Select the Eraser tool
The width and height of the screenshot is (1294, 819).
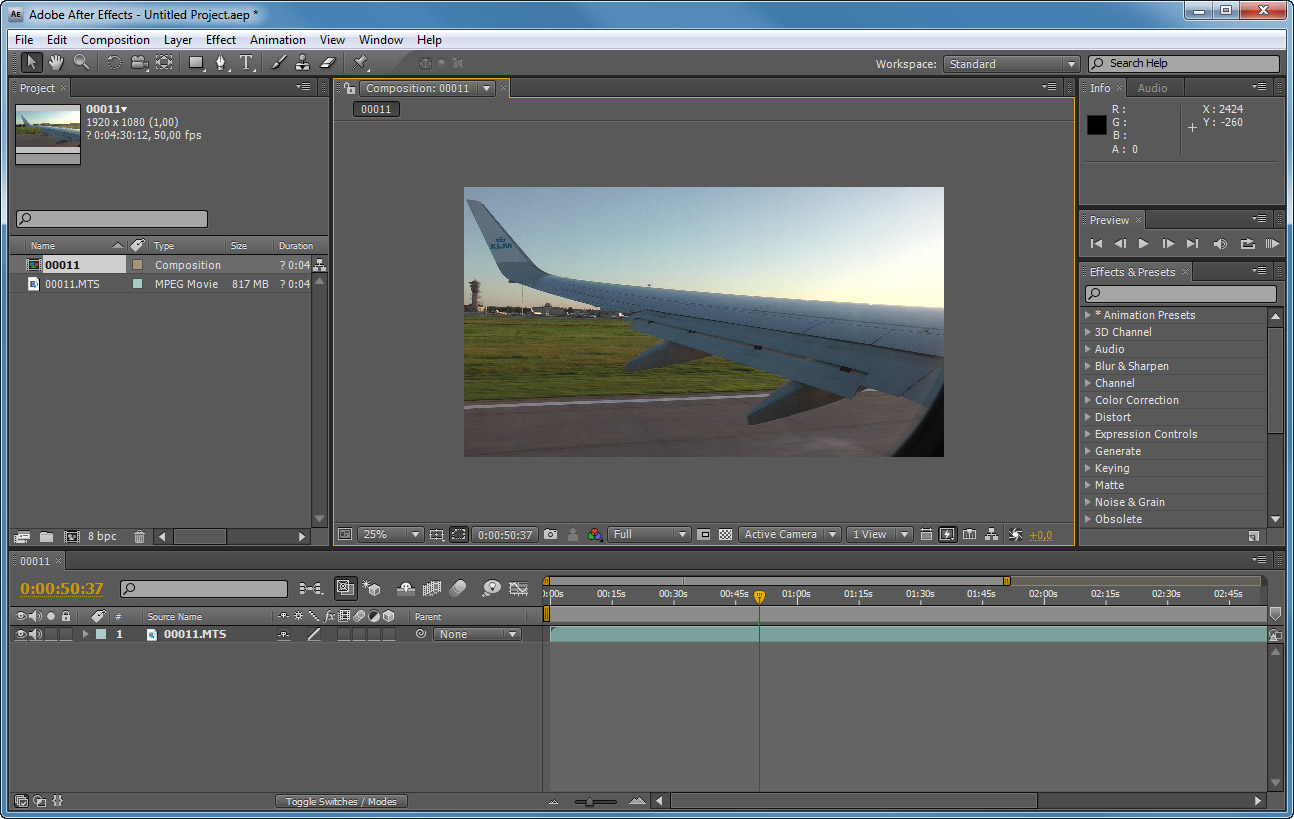327,63
